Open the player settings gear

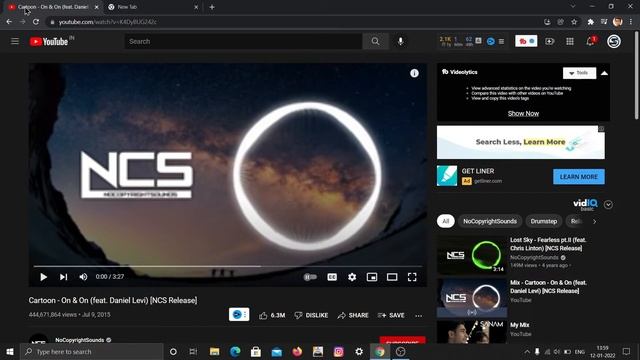pyautogui.click(x=352, y=277)
